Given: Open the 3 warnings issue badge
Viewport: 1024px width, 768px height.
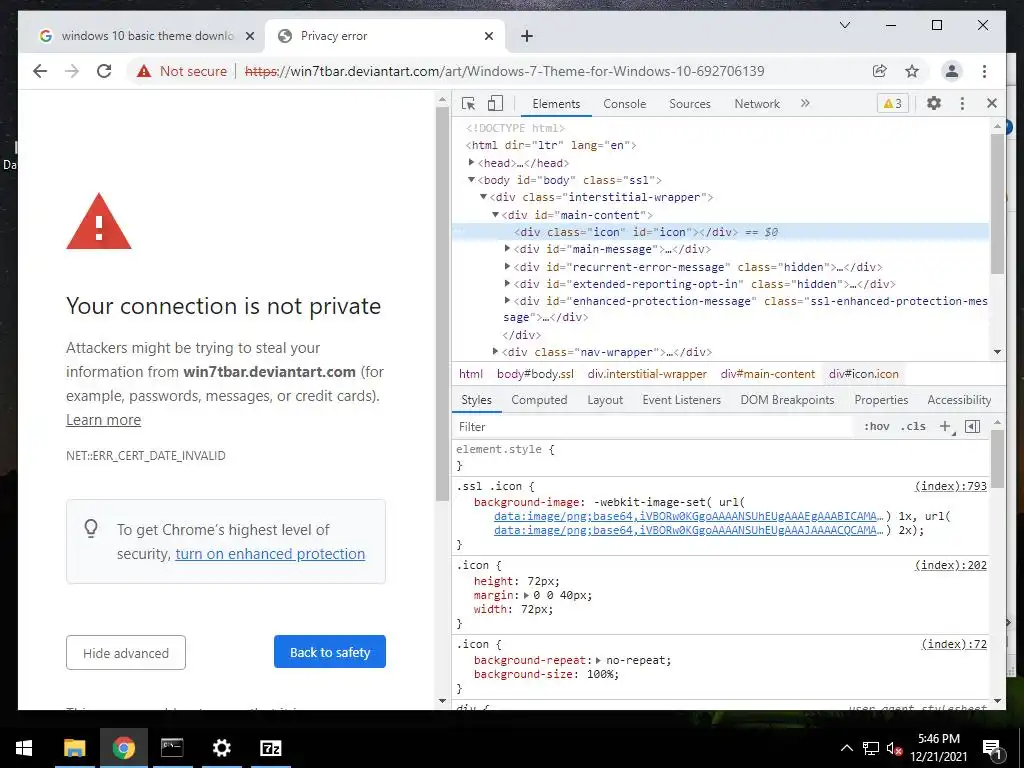Looking at the screenshot, I should click(893, 103).
